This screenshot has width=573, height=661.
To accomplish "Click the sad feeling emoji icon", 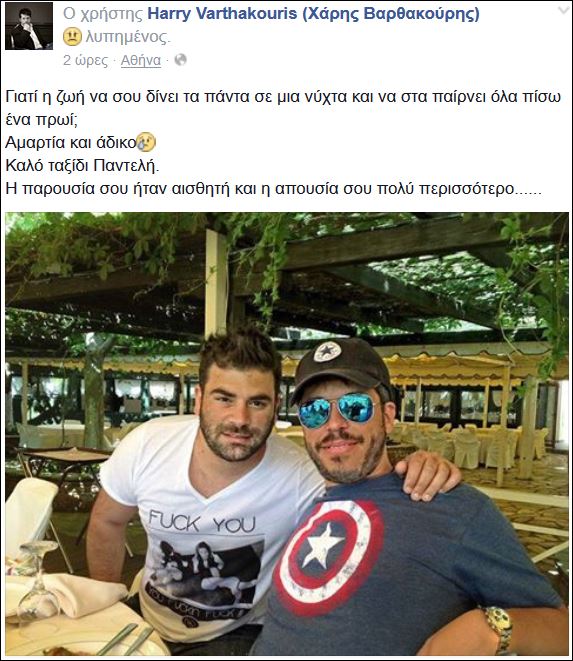I will 72,37.
